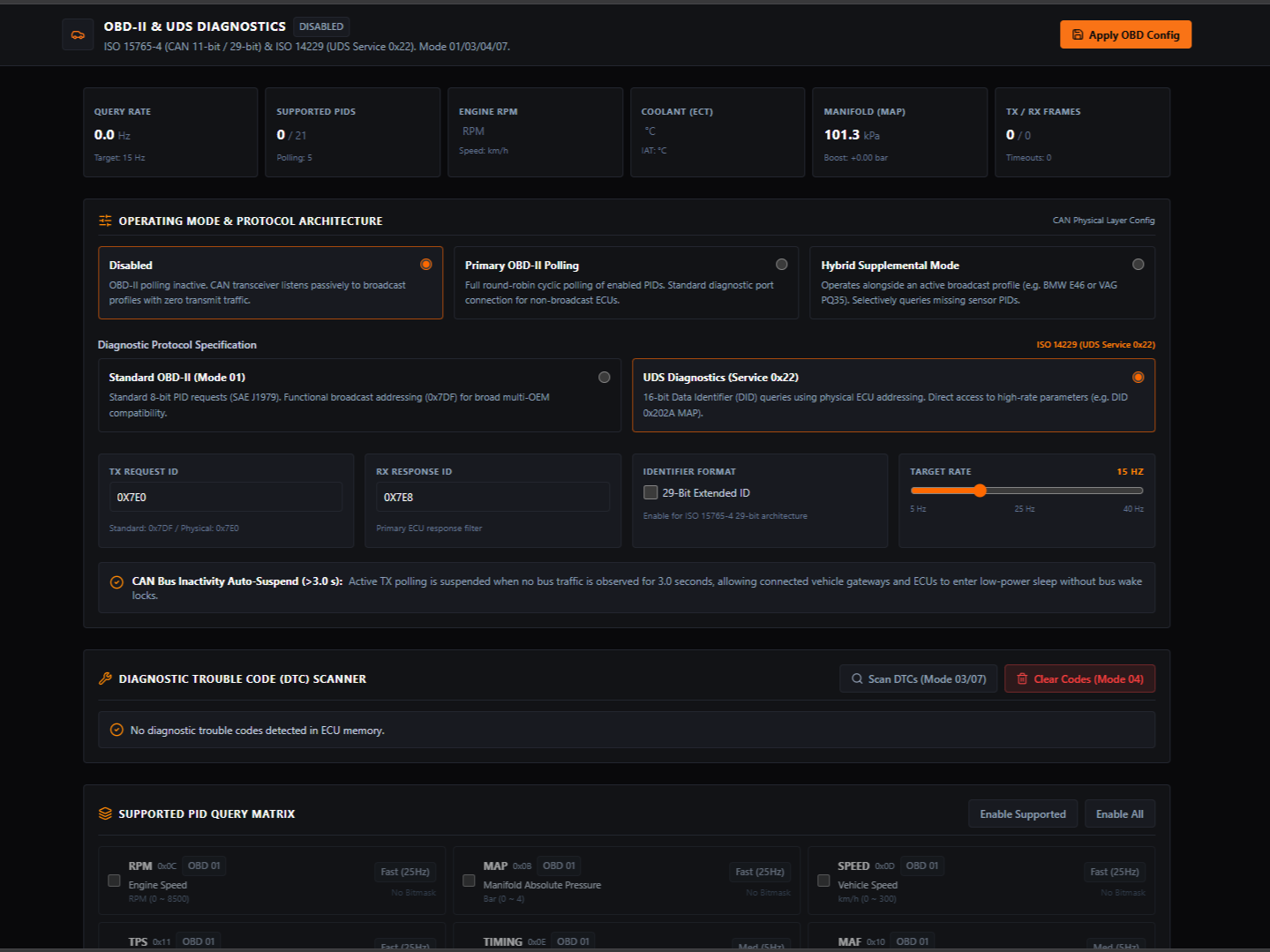
Task: Click the 0.0 Hz query rate value
Action: (112, 135)
